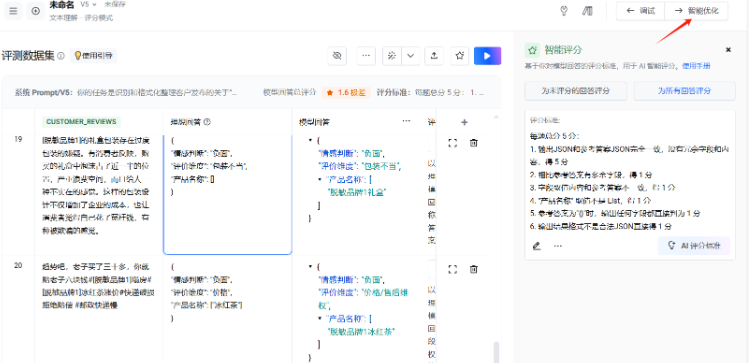Expand the chevron dropdown next to sparkle icon
This screenshot has height=363, width=753.
point(411,56)
